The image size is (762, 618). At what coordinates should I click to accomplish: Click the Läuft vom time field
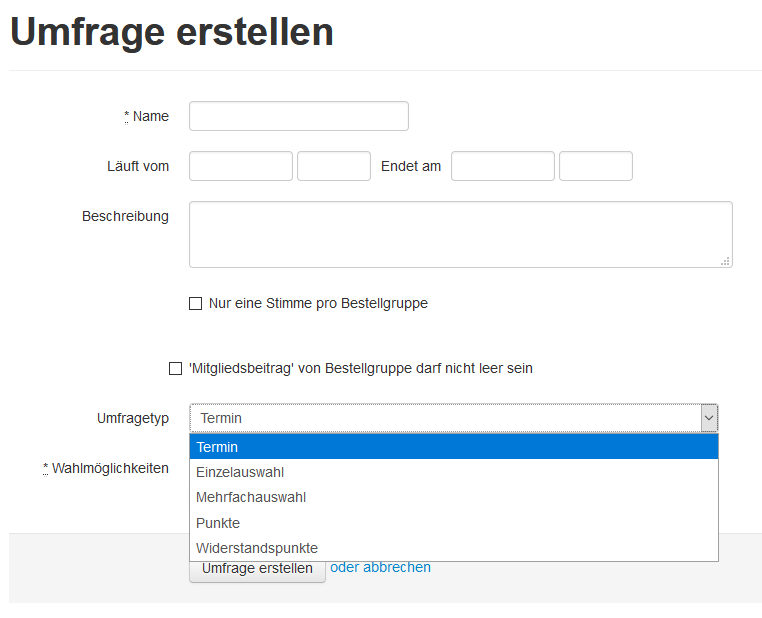(333, 166)
